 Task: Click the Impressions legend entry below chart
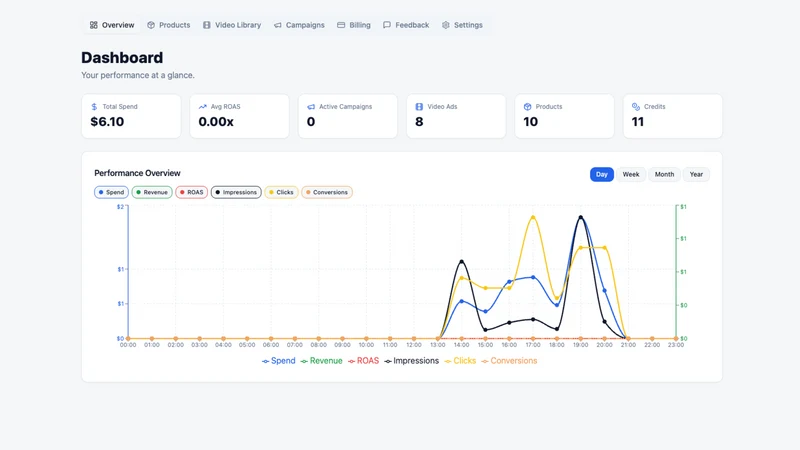click(x=412, y=361)
